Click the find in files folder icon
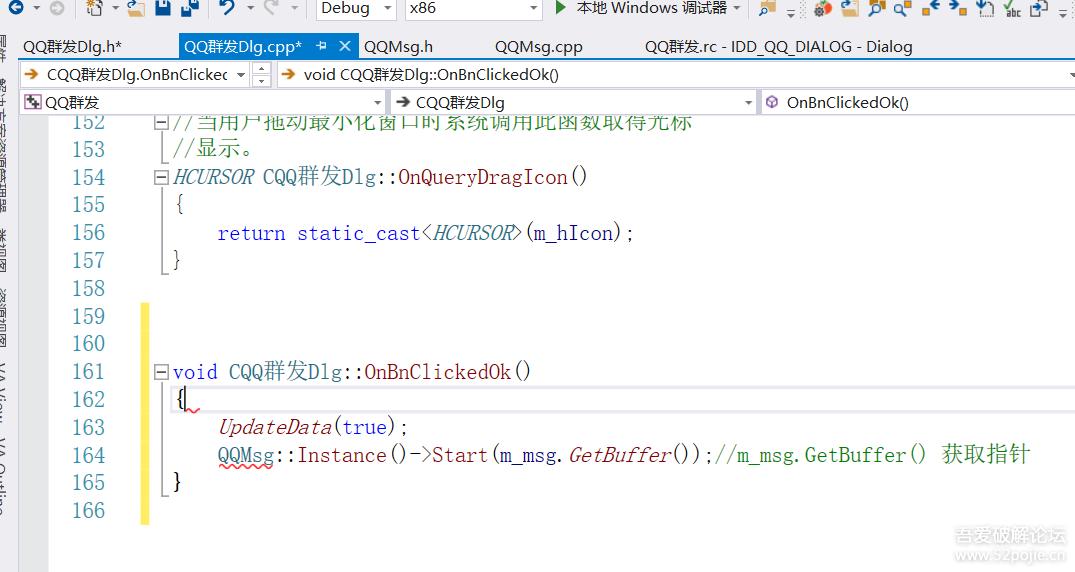This screenshot has height=572, width=1075. 767,8
